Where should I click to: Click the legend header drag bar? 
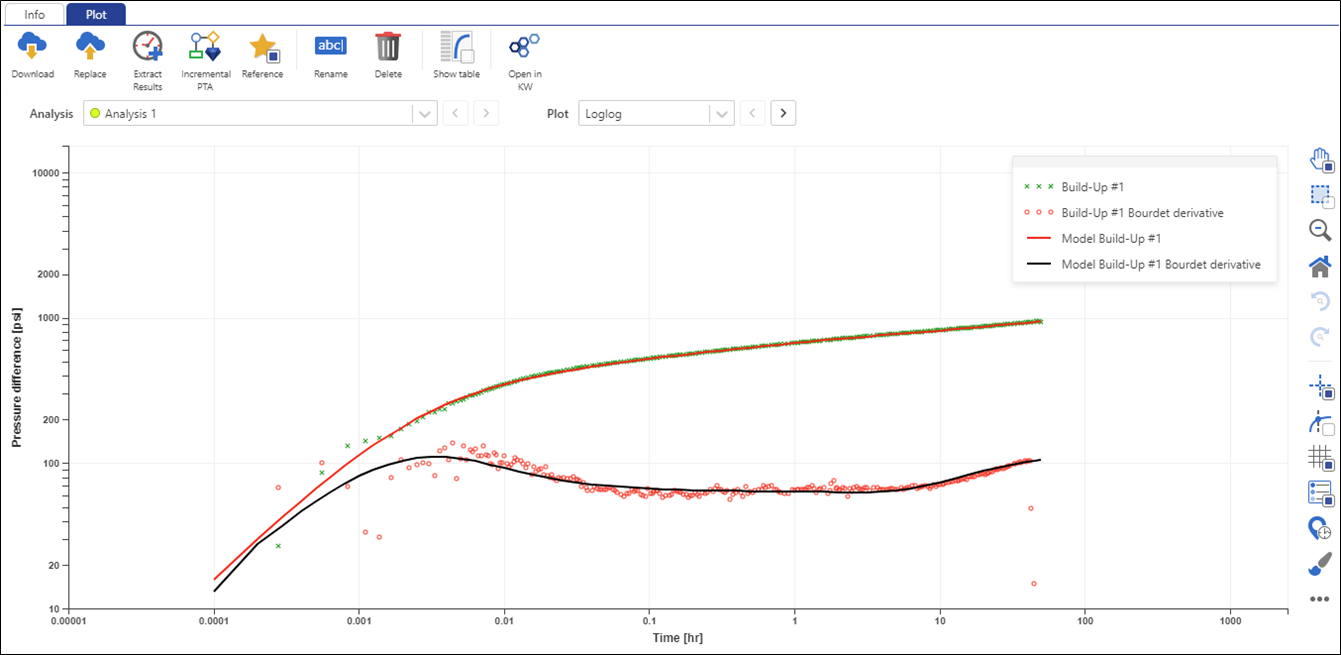point(1145,161)
